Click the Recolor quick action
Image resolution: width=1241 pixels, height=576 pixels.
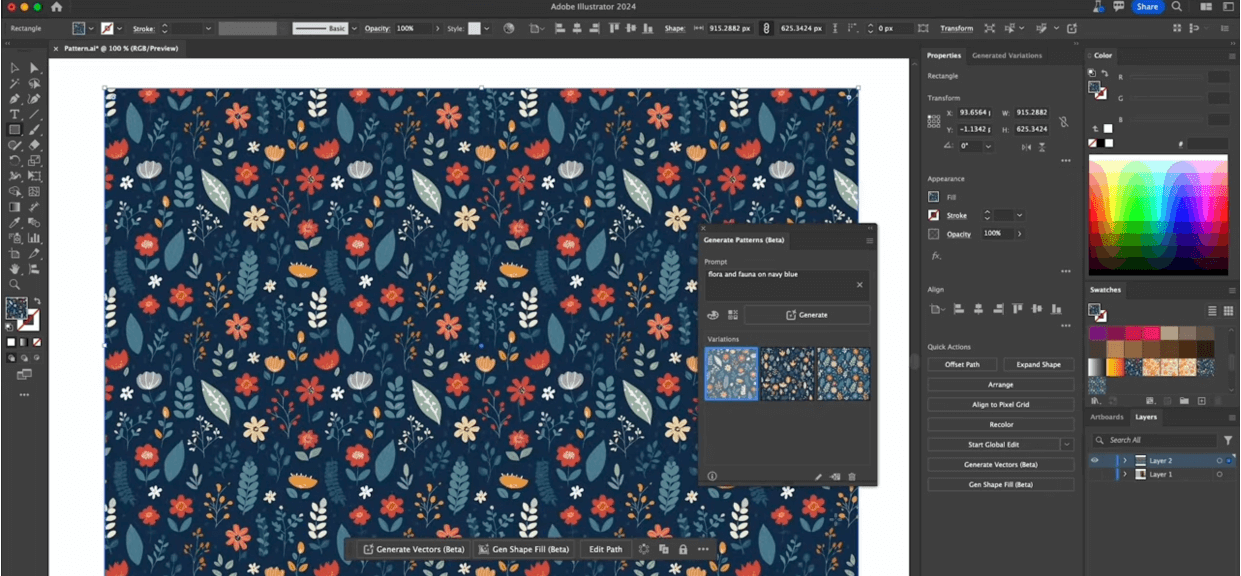(x=1000, y=424)
